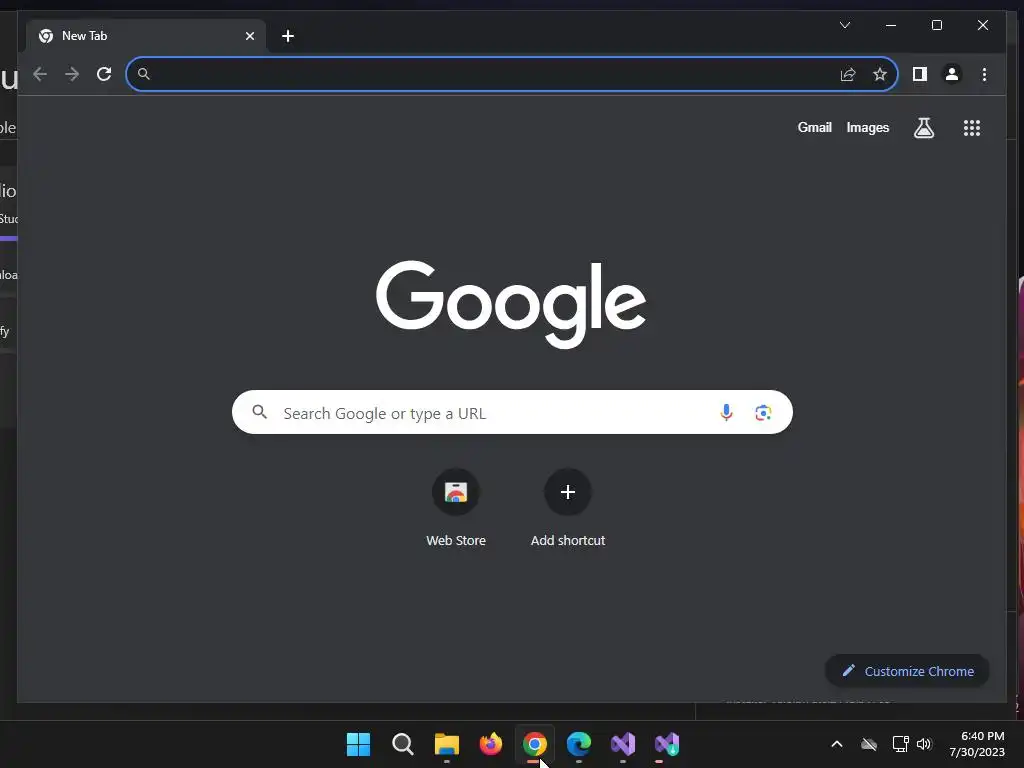Open the Google apps grid
This screenshot has height=768, width=1024.
972,128
